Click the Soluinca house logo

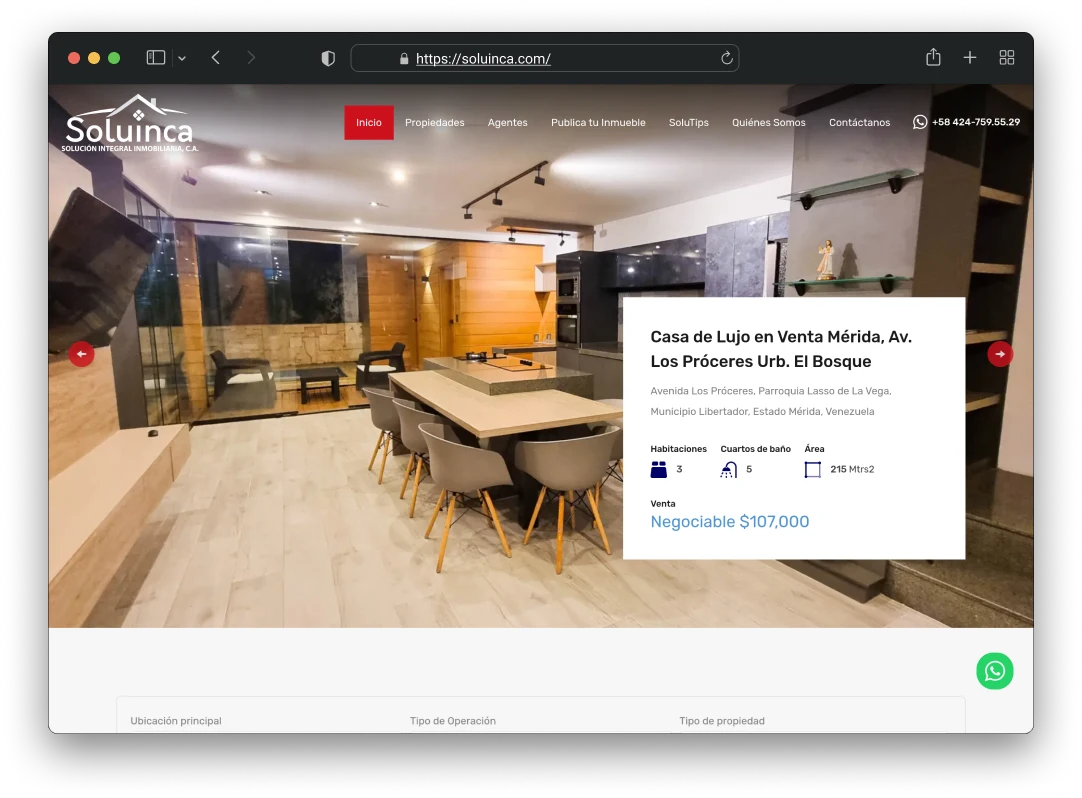coord(130,122)
